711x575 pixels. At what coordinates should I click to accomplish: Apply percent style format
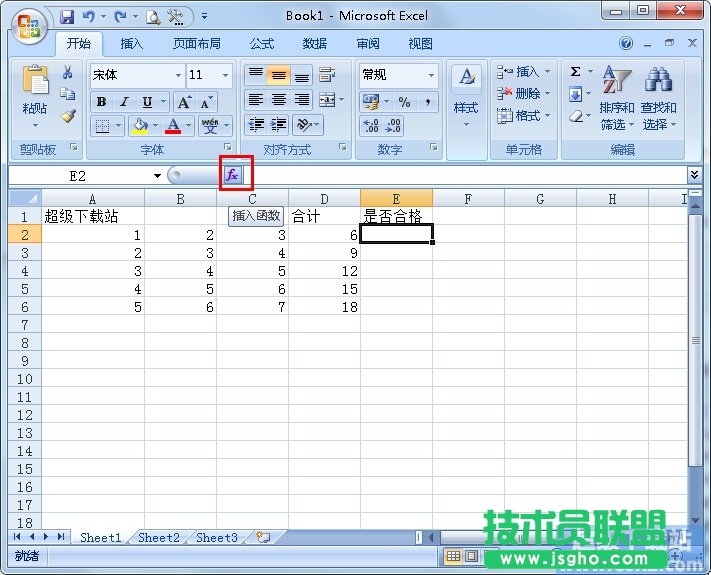click(404, 102)
